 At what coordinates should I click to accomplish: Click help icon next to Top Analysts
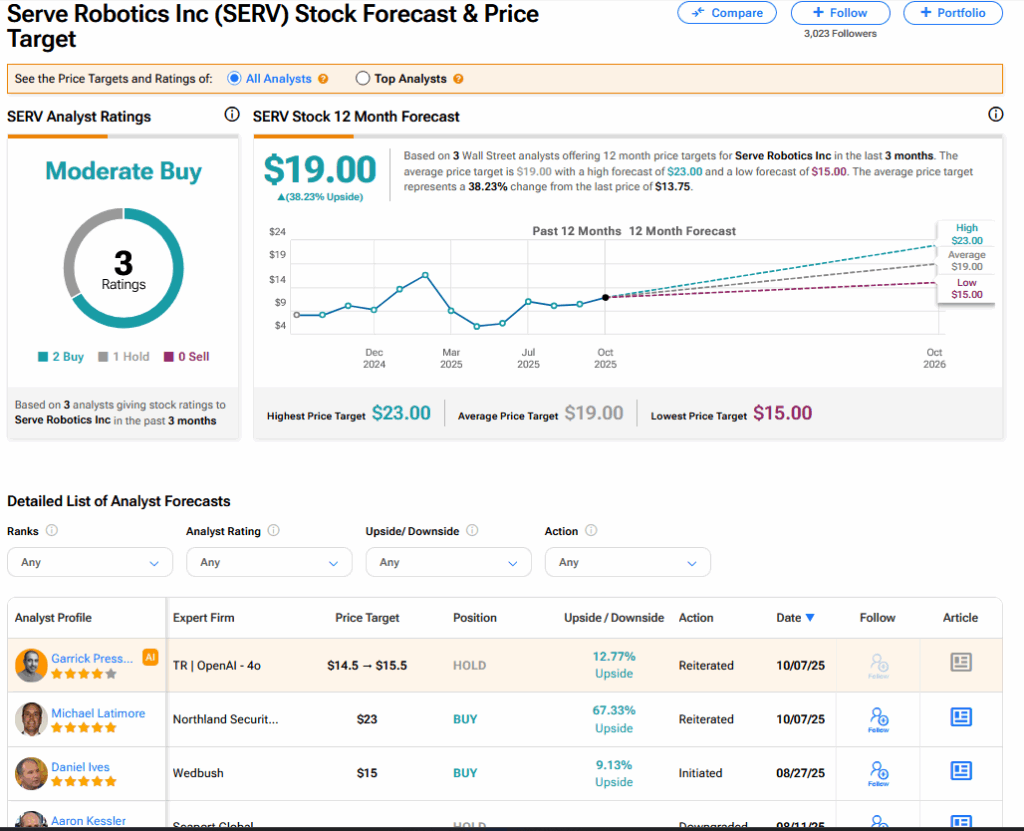tap(458, 79)
